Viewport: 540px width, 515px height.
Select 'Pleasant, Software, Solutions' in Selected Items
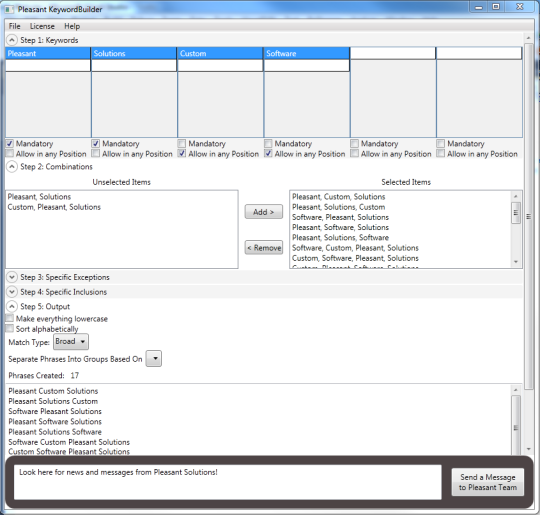(340, 227)
